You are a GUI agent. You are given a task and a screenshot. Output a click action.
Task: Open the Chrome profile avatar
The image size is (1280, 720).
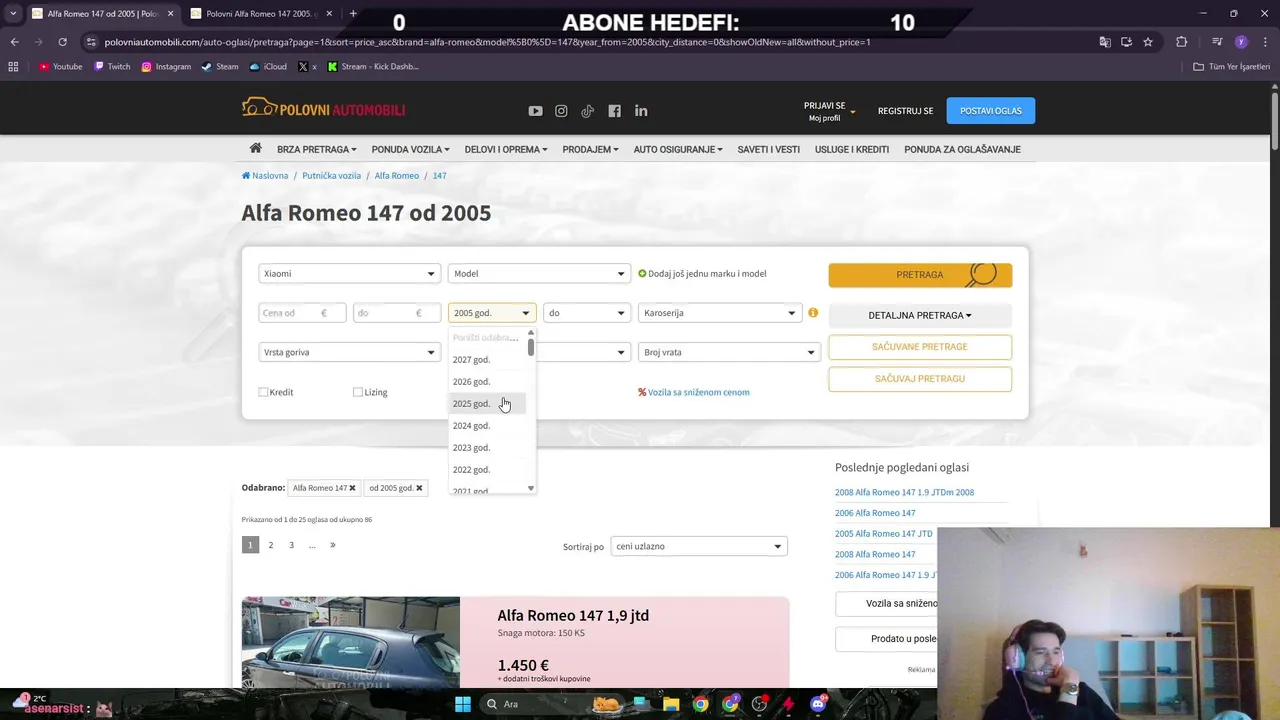[x=1241, y=42]
